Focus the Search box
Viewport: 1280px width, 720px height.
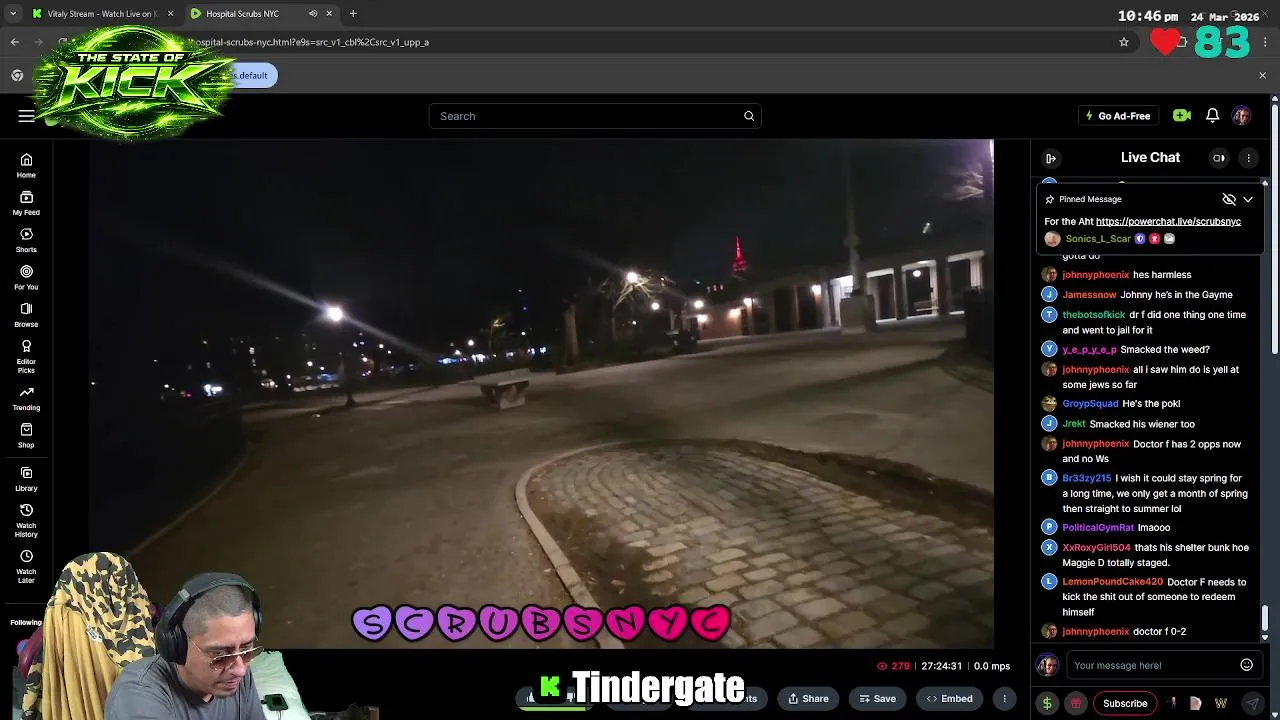(595, 116)
